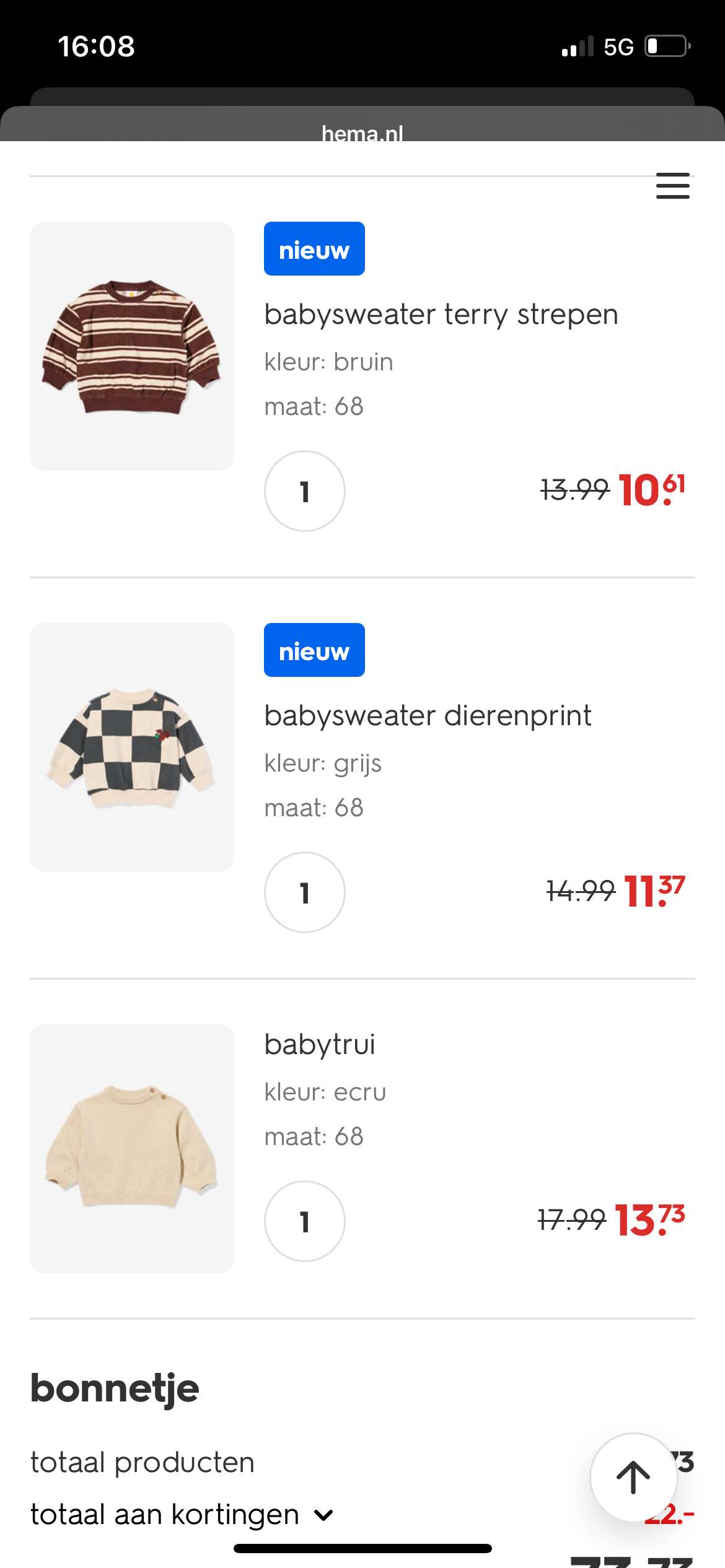Open striped brown sweater thumbnail

coord(132,346)
